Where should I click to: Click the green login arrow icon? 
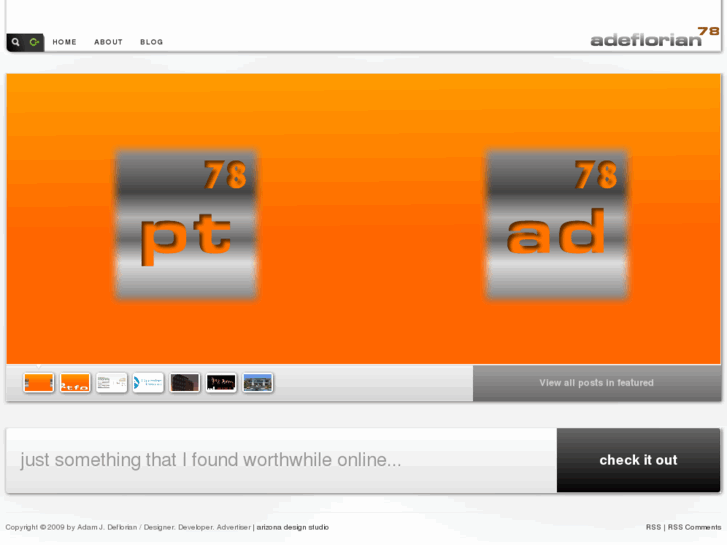click(x=34, y=42)
